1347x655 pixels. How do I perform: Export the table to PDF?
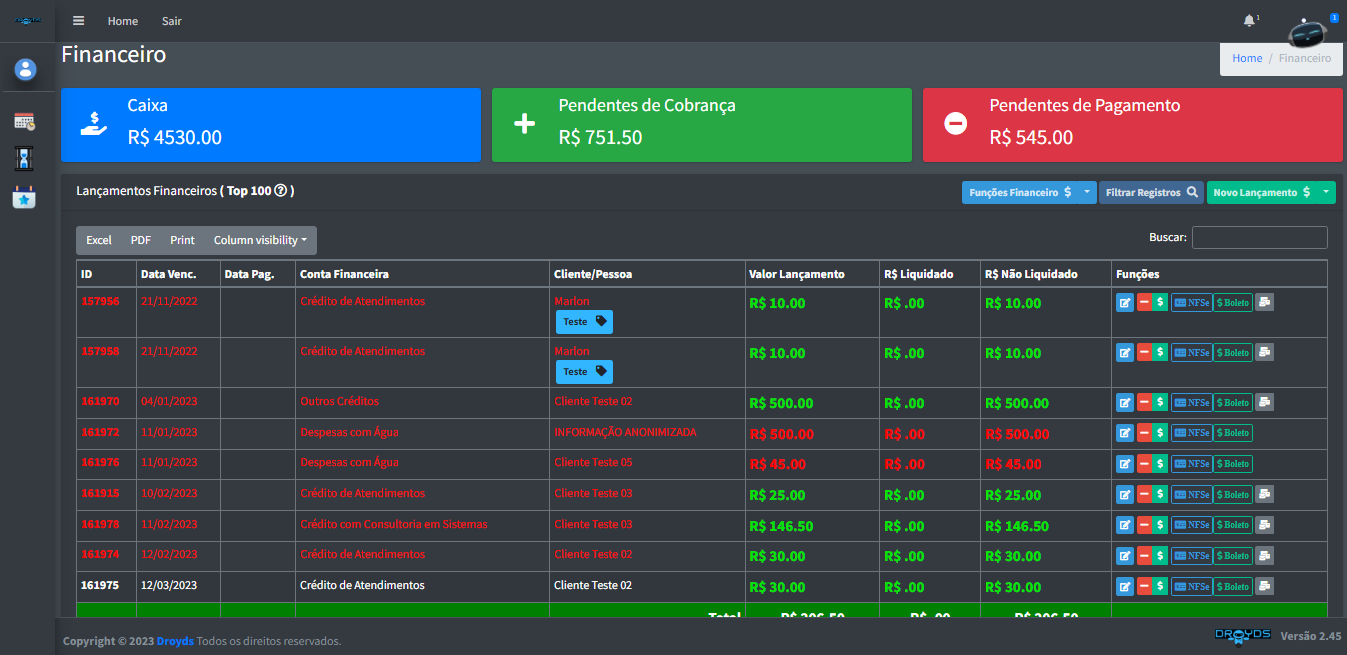tap(141, 240)
